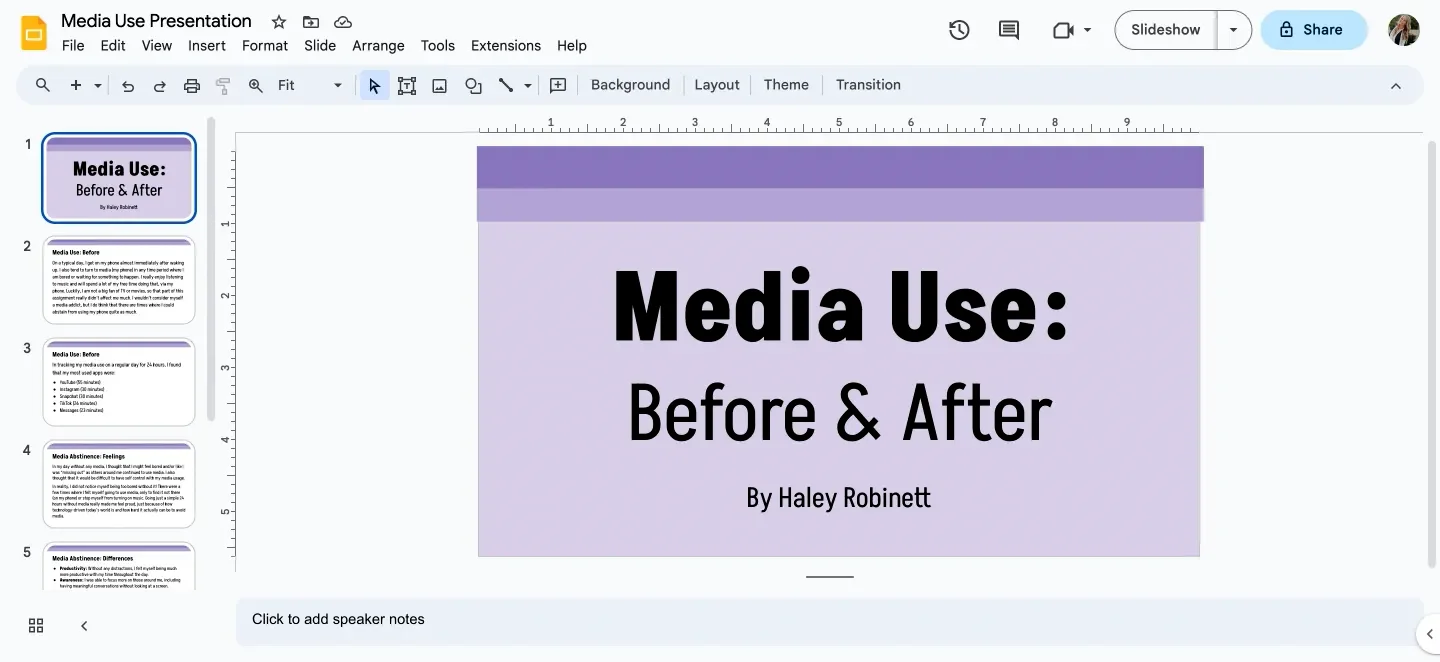The width and height of the screenshot is (1440, 662).
Task: Open the Insert menu
Action: (207, 46)
